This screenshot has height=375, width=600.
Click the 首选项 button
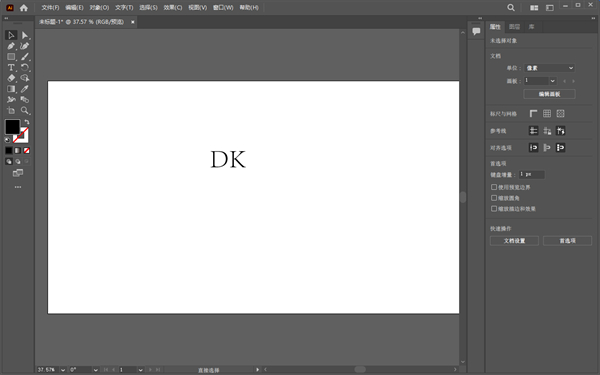pos(567,241)
